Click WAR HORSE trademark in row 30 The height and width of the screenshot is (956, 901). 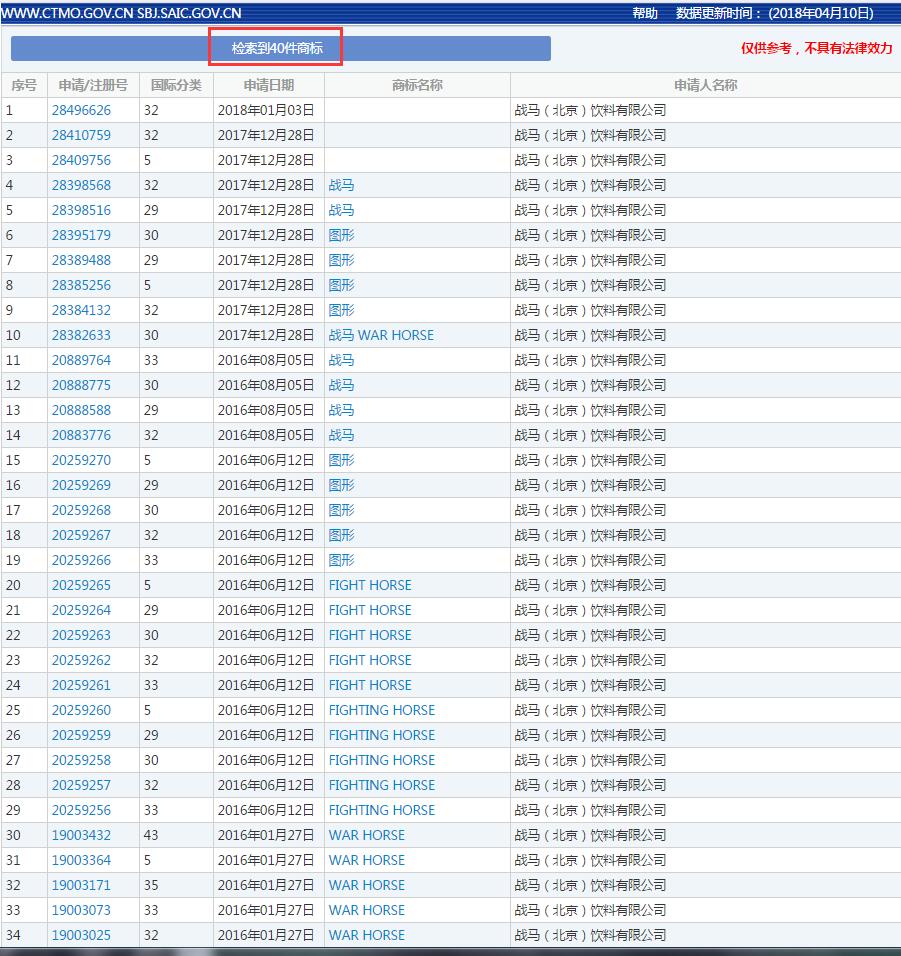[x=366, y=835]
